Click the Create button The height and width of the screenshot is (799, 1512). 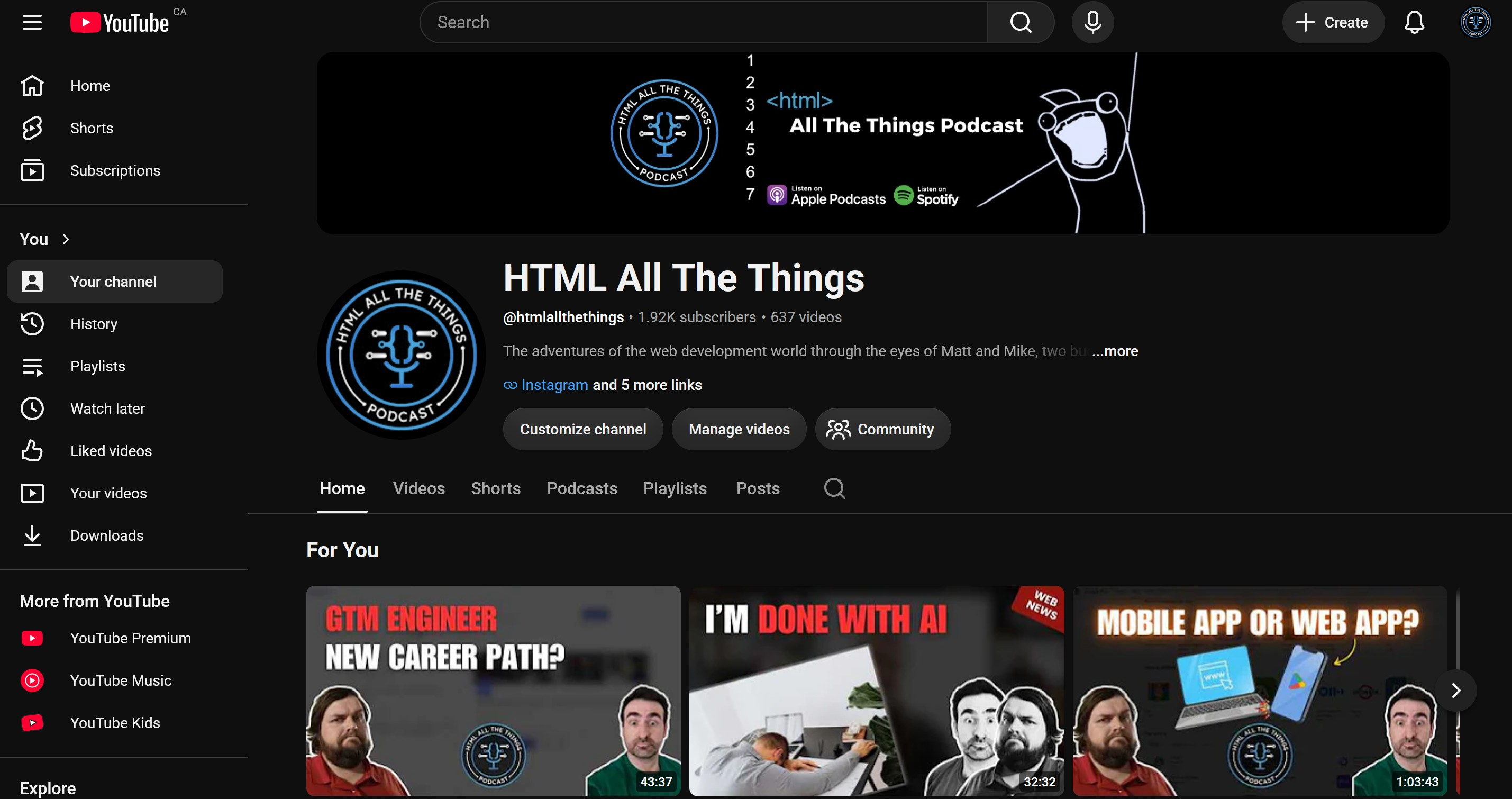tap(1333, 22)
